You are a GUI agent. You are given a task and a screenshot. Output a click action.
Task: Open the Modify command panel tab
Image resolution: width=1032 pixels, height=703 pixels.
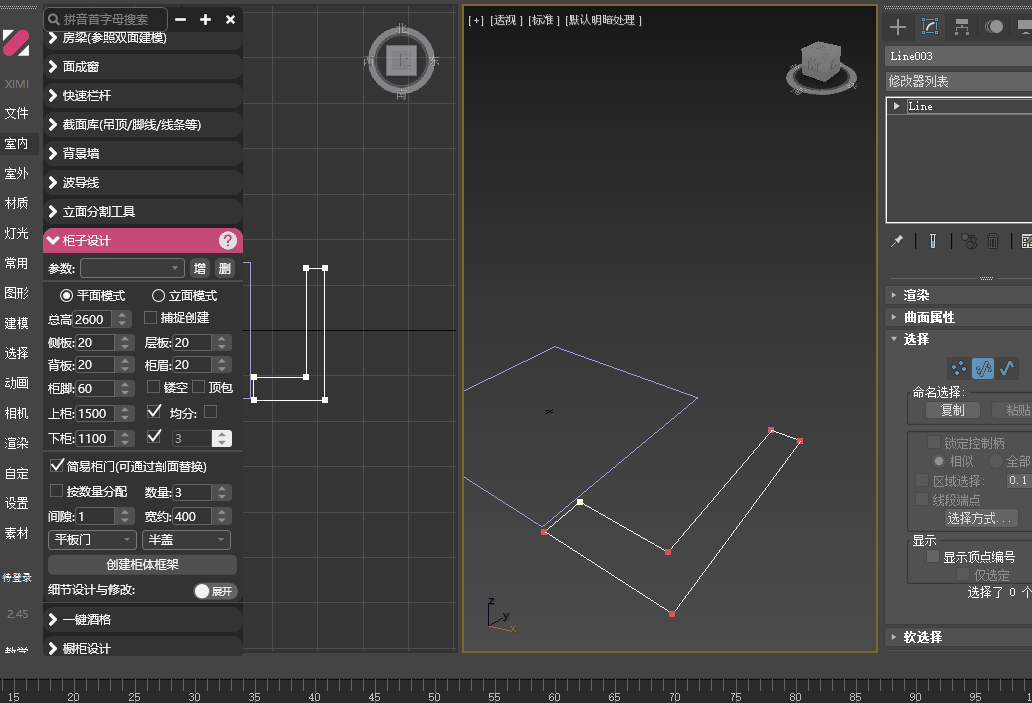929,27
